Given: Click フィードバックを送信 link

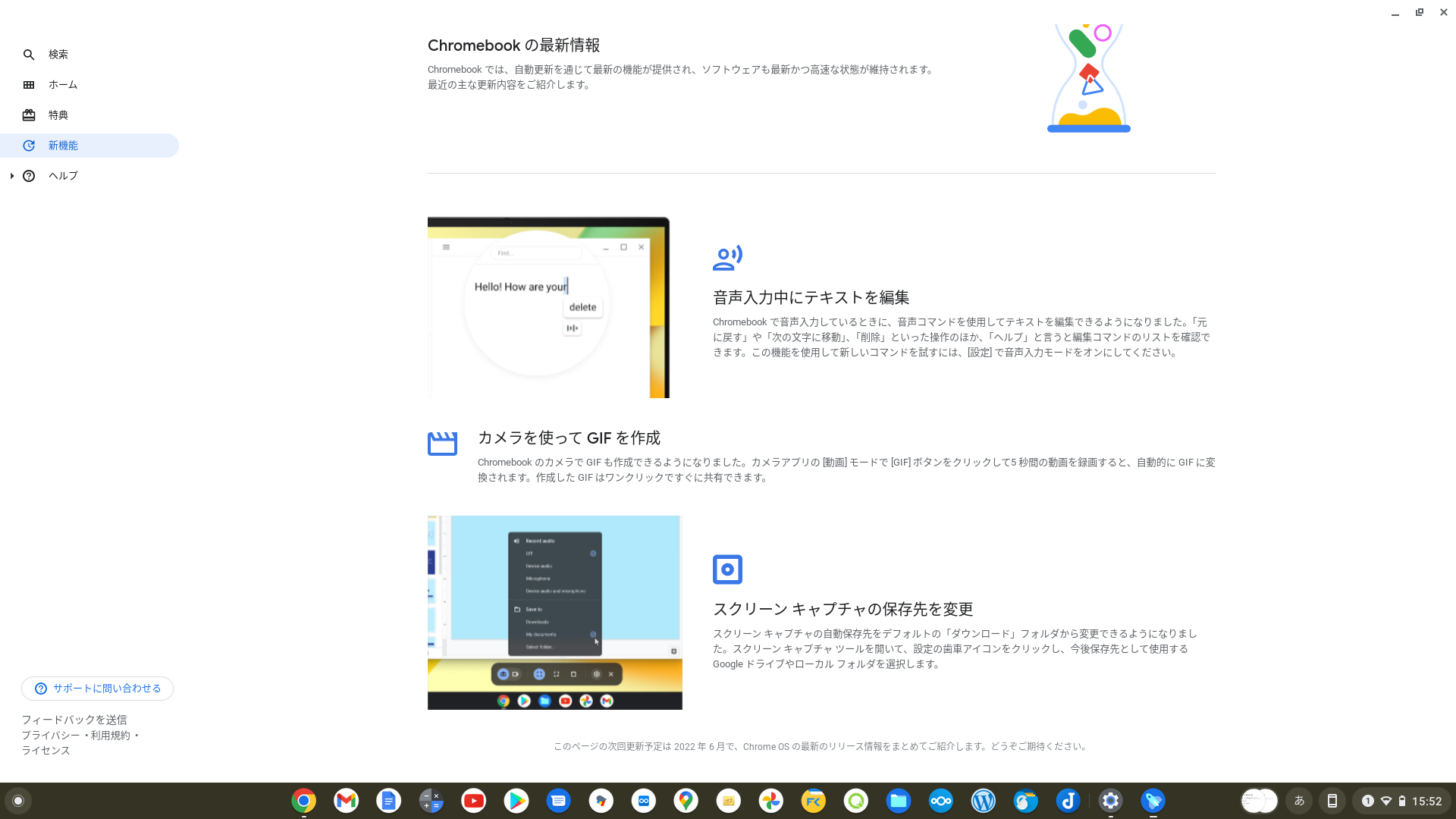Looking at the screenshot, I should [x=74, y=720].
